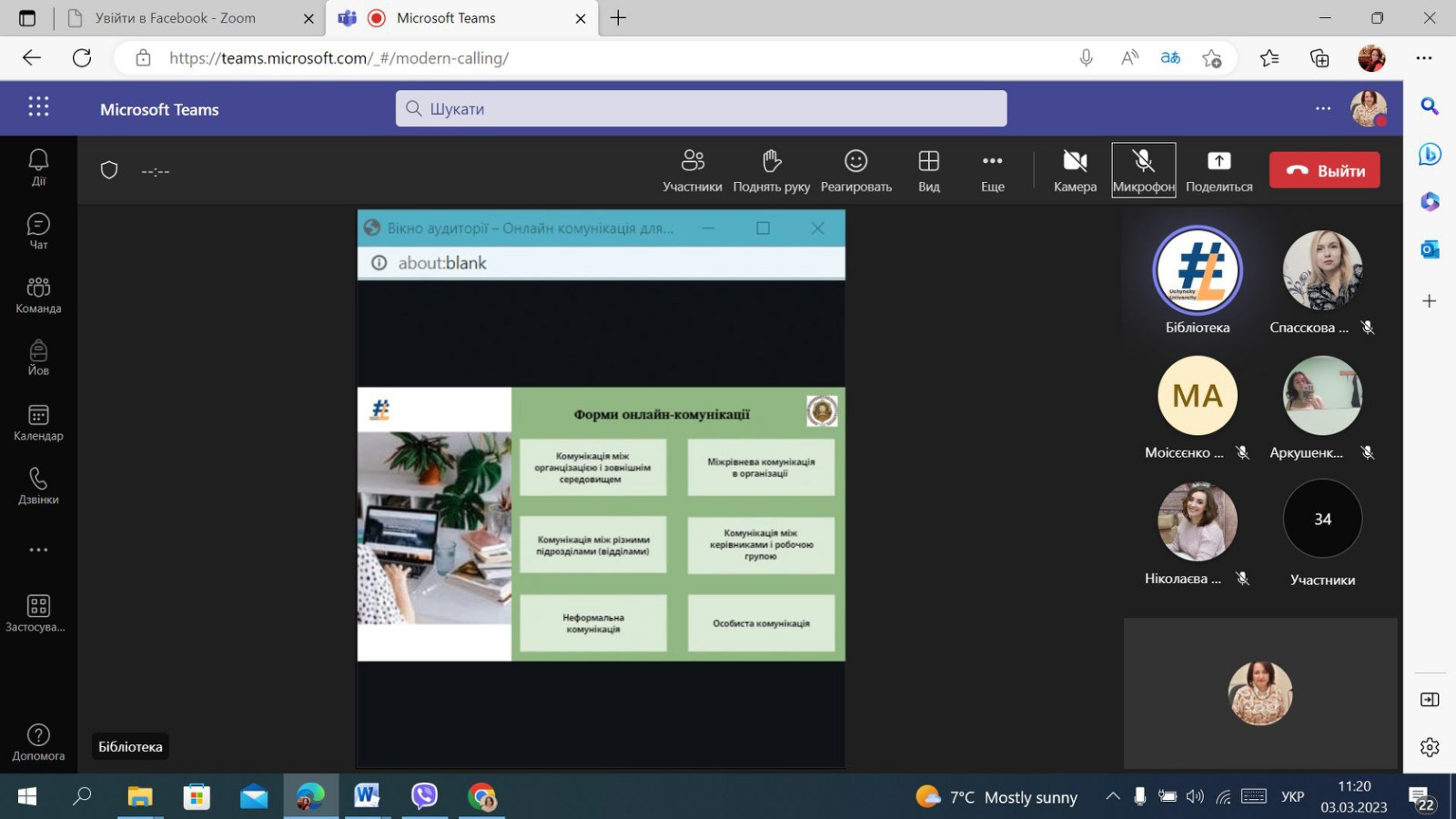This screenshot has height=819, width=1456.
Task: Click the Допомога help icon
Action: coord(38,742)
